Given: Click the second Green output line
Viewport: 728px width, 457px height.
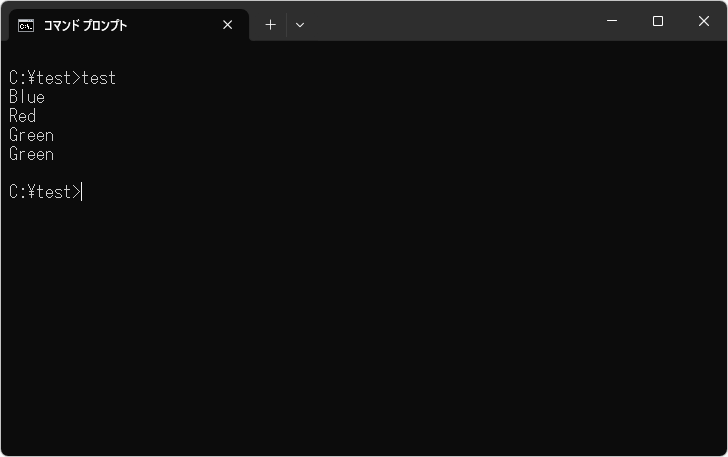Looking at the screenshot, I should [x=31, y=154].
